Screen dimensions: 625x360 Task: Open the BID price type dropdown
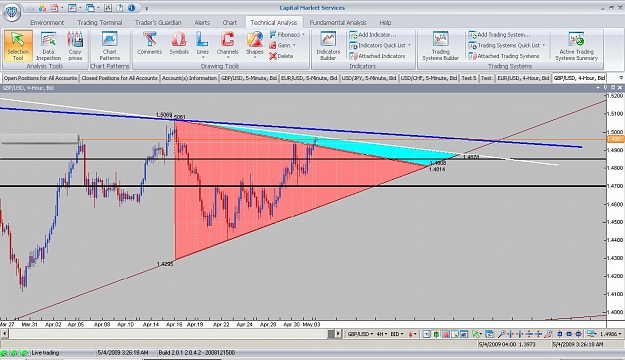(397, 334)
